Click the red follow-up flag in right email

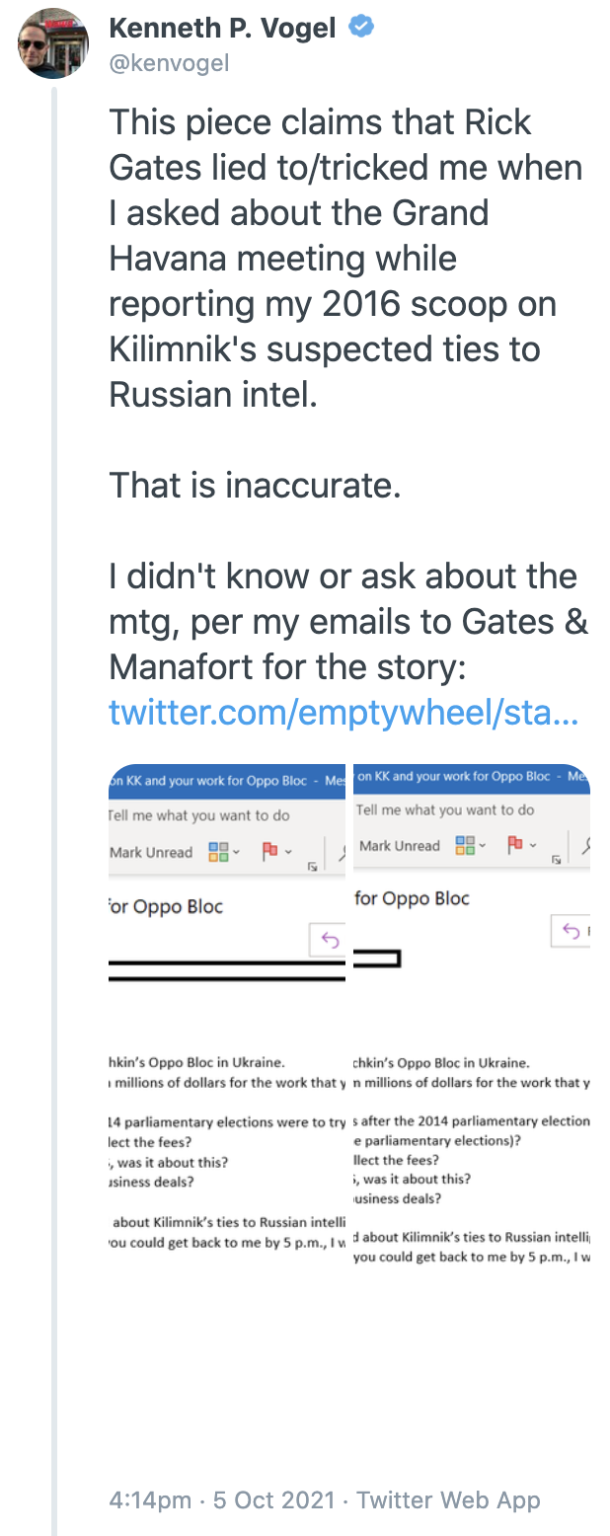click(515, 845)
